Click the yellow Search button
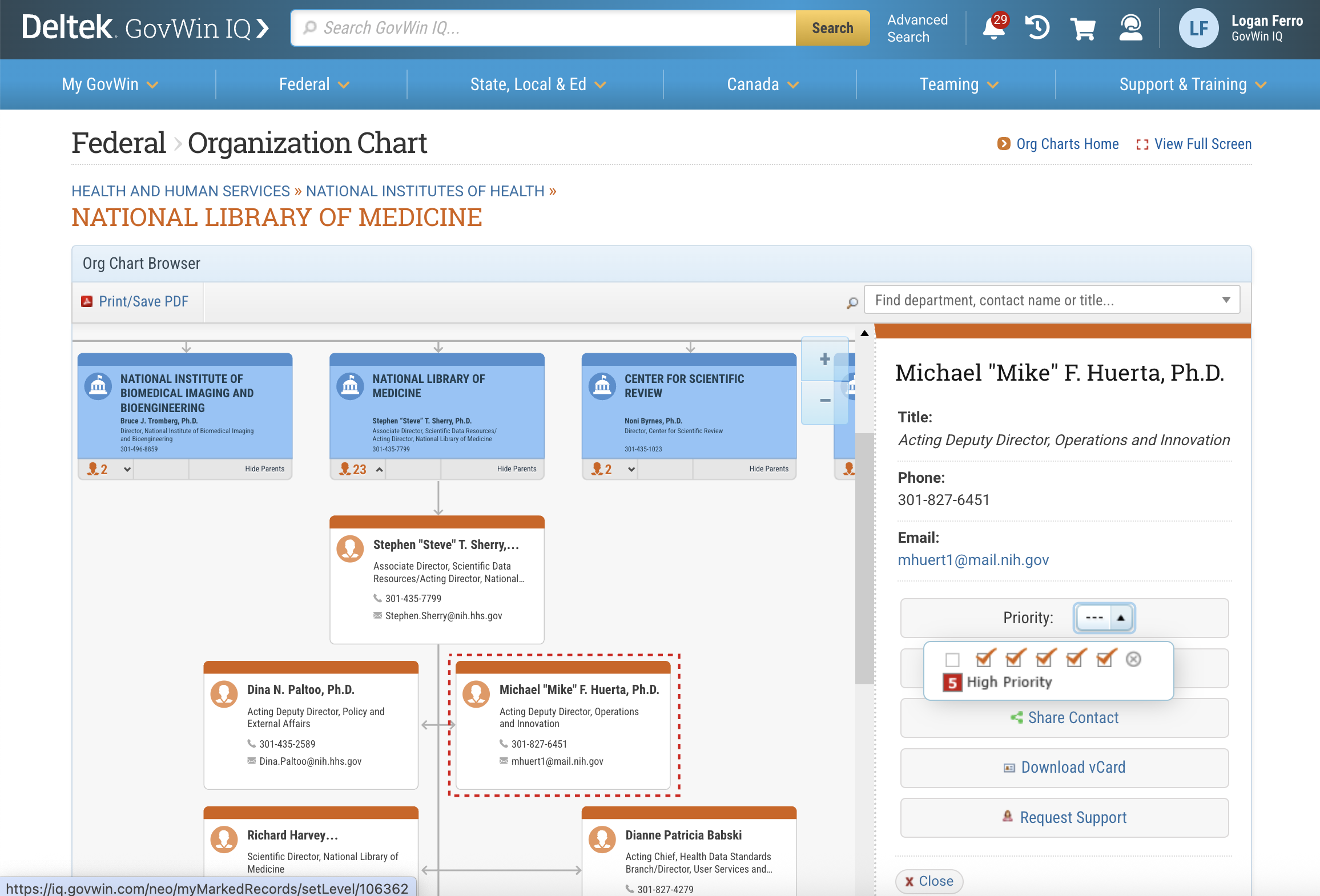Image resolution: width=1320 pixels, height=896 pixels. coord(832,28)
